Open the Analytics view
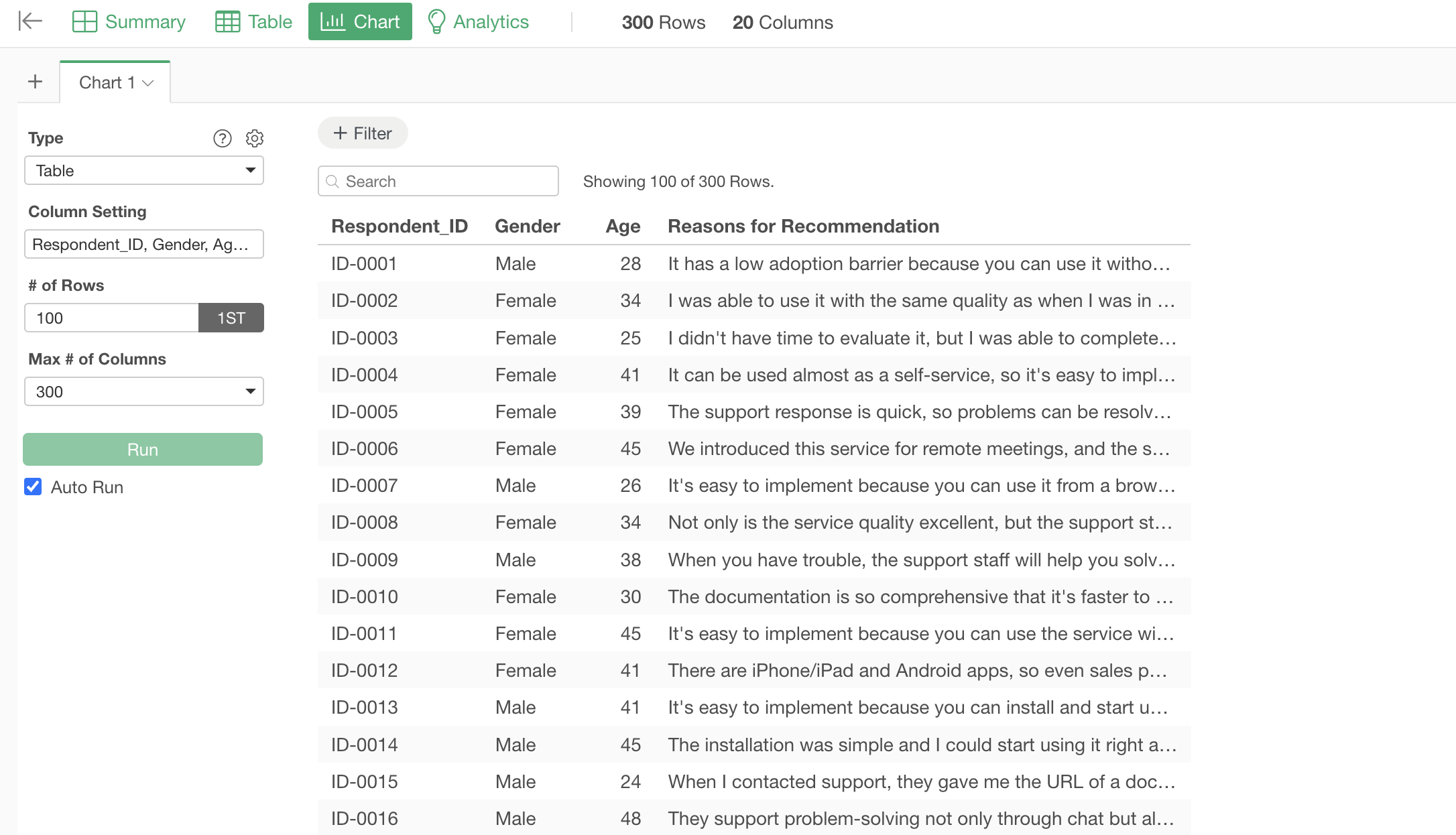This screenshot has height=835, width=1456. pos(478,22)
